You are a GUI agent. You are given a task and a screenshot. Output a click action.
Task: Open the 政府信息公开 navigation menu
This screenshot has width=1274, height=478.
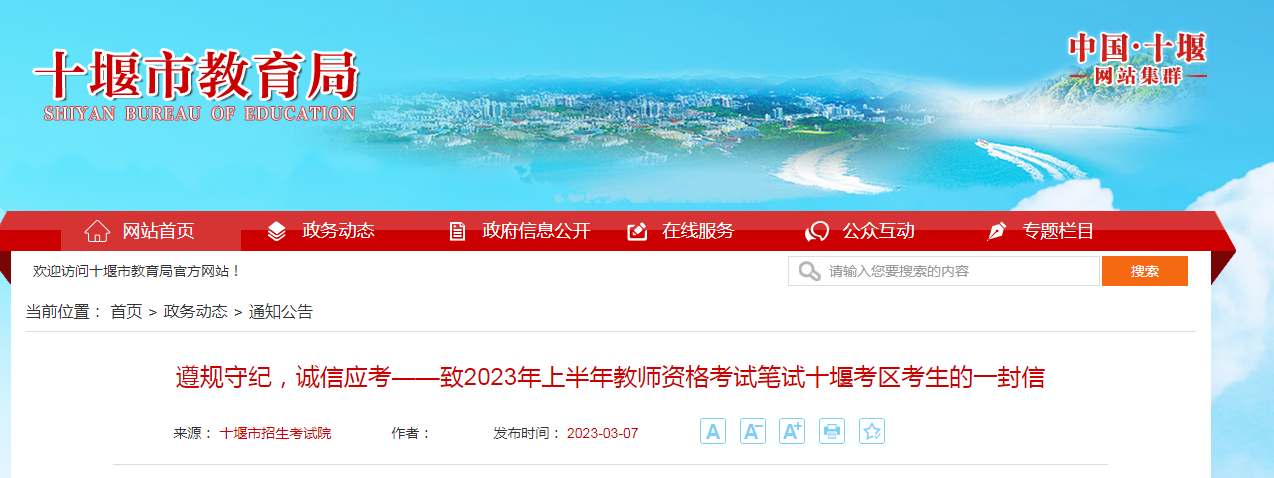(536, 231)
